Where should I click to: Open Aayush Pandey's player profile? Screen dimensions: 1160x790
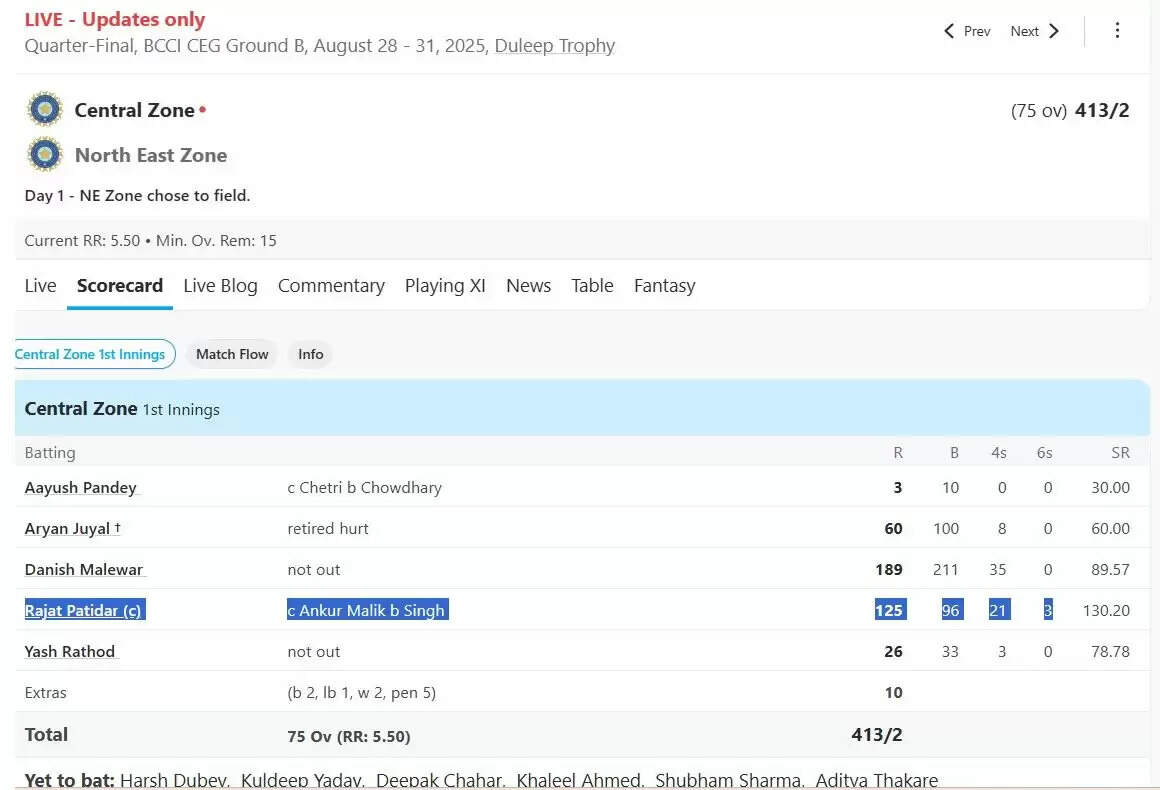click(x=81, y=487)
